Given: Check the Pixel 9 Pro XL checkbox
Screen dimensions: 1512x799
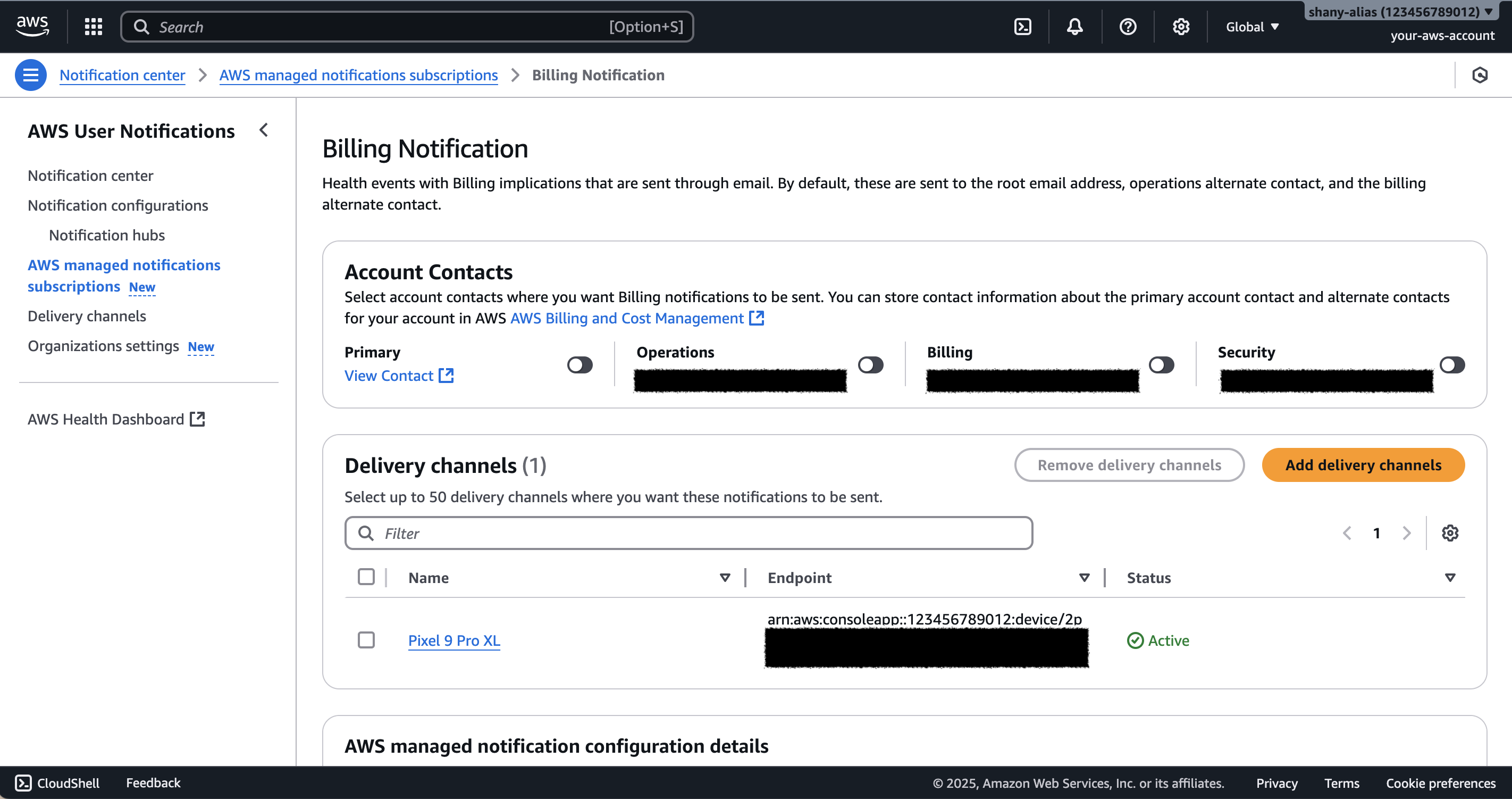Looking at the screenshot, I should tap(366, 640).
